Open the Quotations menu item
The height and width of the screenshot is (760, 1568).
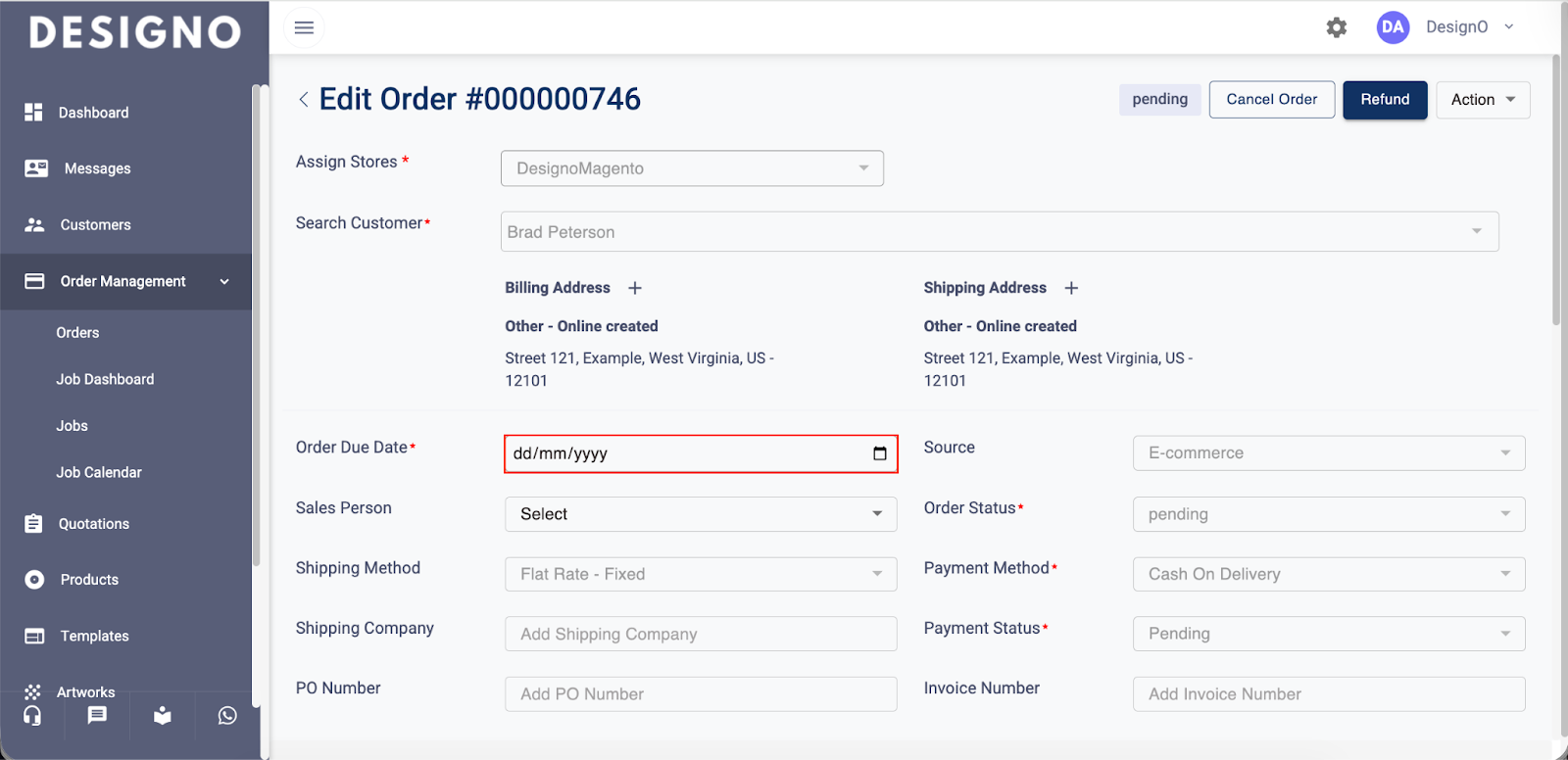(93, 524)
